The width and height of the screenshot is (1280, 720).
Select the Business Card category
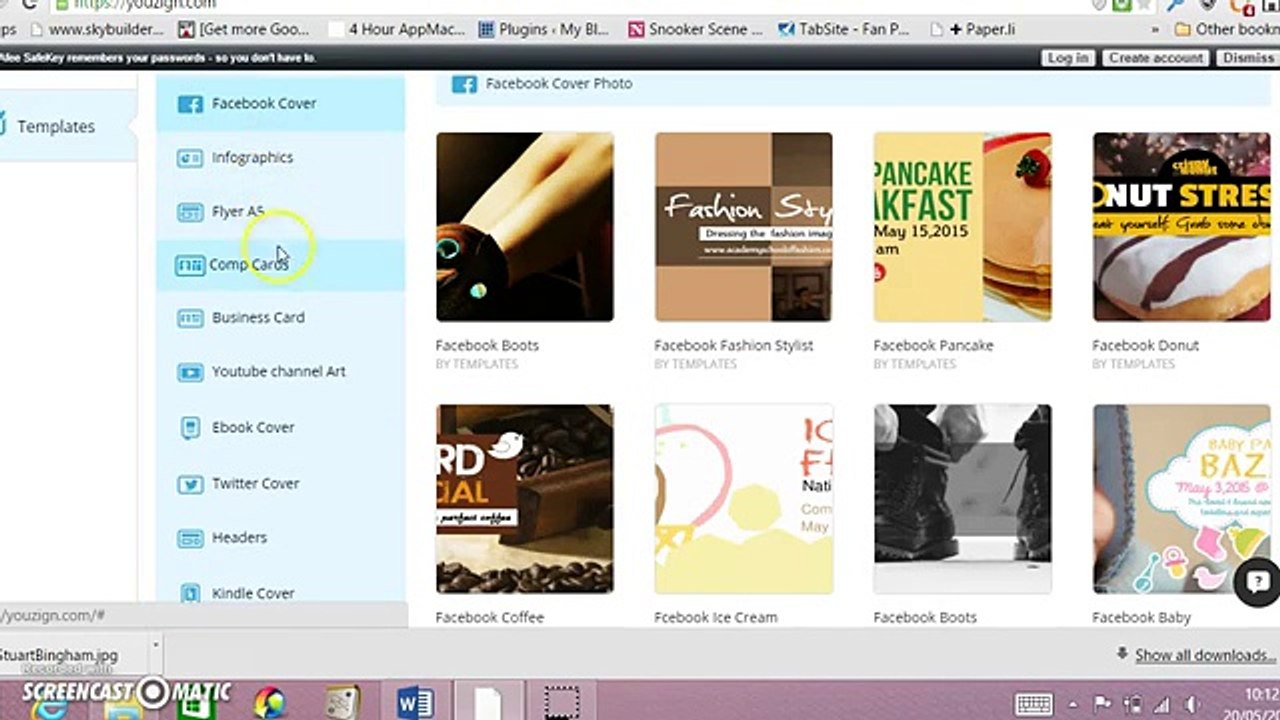[281, 318]
